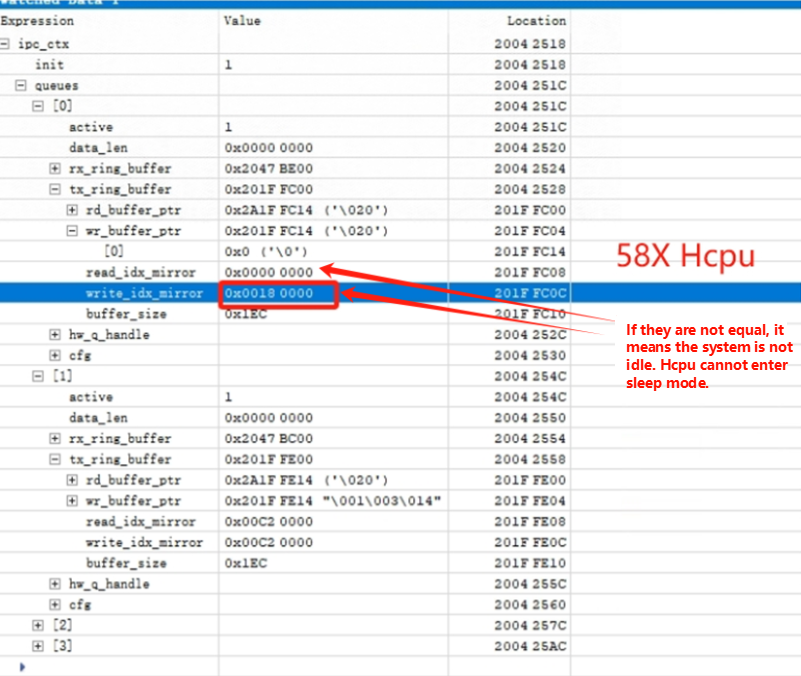Collapse queue [1] node
The height and width of the screenshot is (676, 801).
tap(38, 376)
